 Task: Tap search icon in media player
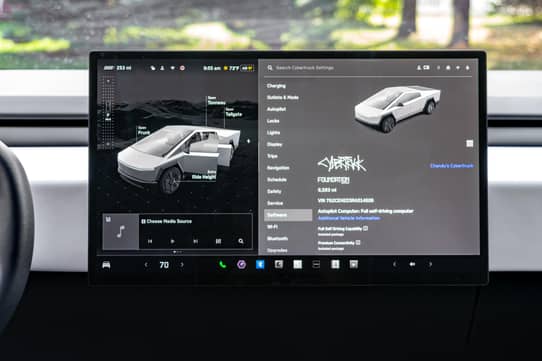point(241,241)
